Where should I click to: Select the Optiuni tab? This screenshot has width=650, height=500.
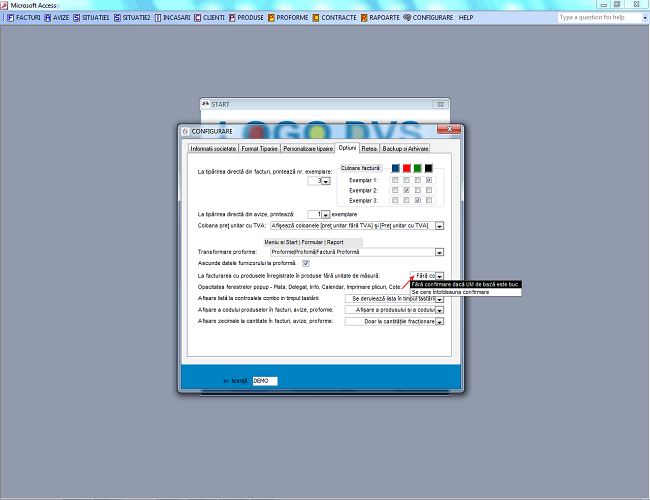[x=347, y=148]
